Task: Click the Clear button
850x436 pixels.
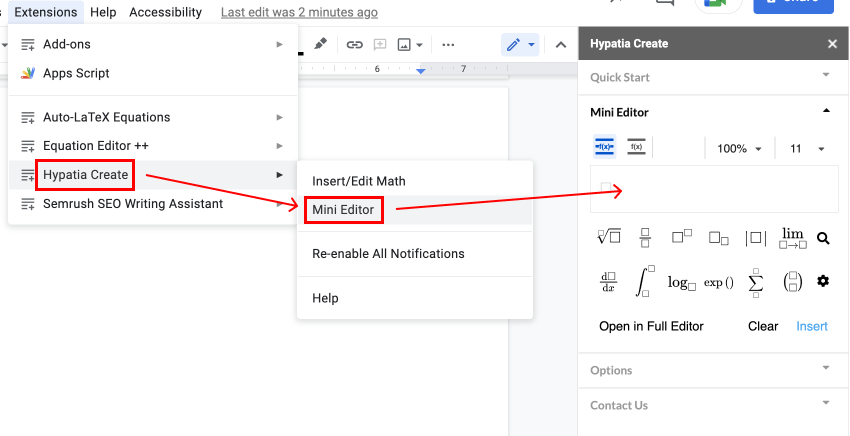Action: [763, 326]
